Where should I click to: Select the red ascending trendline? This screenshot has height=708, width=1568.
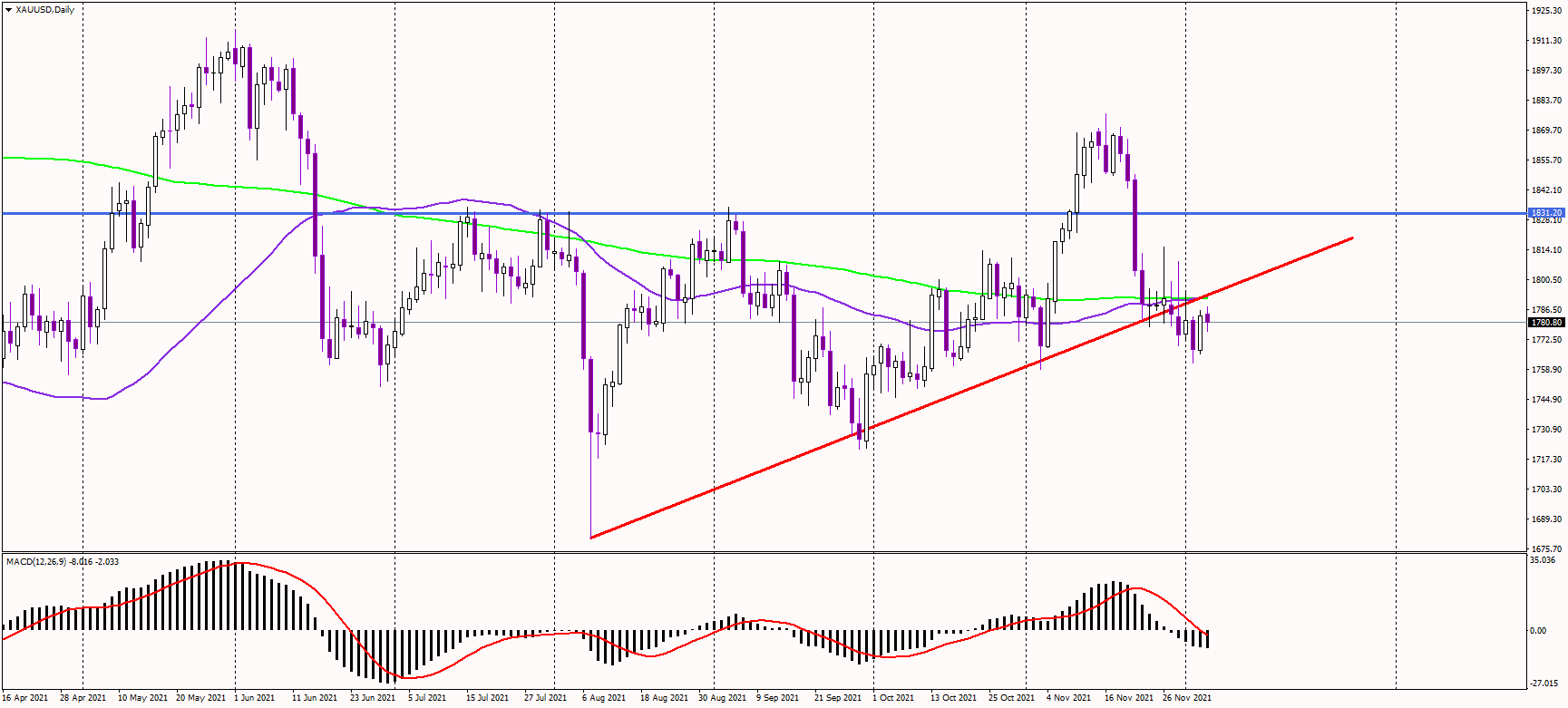click(x=971, y=388)
